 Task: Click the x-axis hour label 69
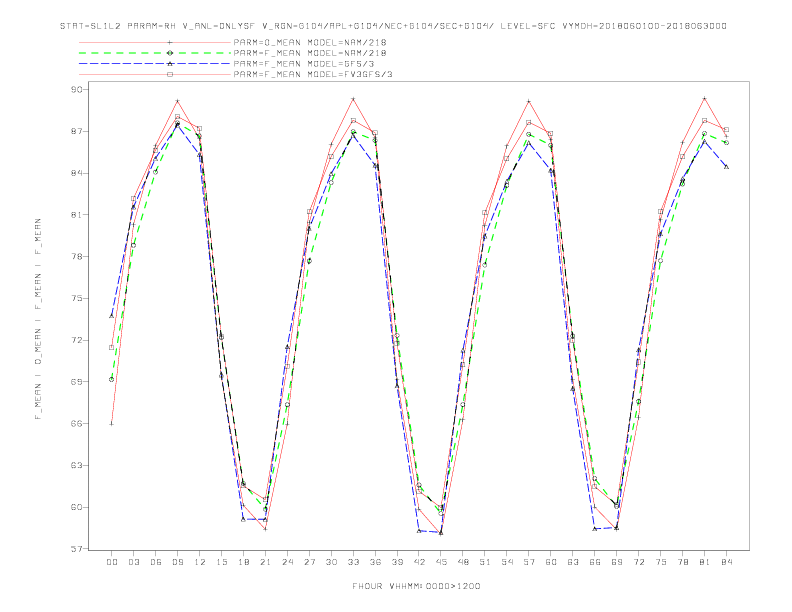pos(617,562)
